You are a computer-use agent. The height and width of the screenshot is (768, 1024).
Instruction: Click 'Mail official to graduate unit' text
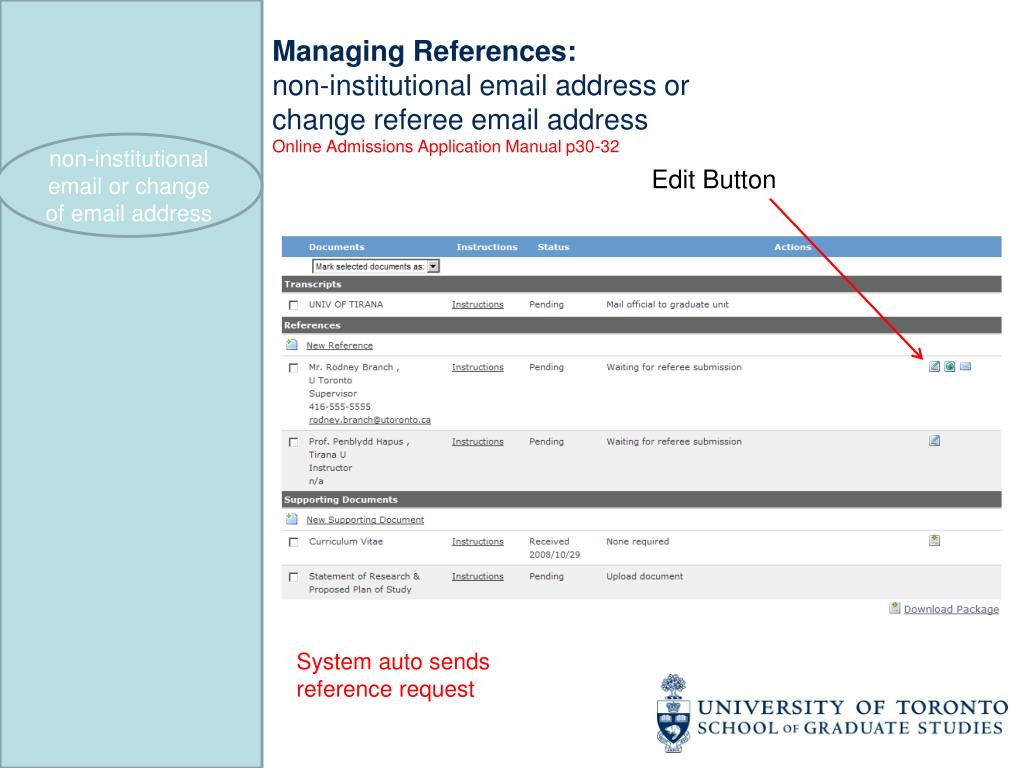(x=667, y=304)
